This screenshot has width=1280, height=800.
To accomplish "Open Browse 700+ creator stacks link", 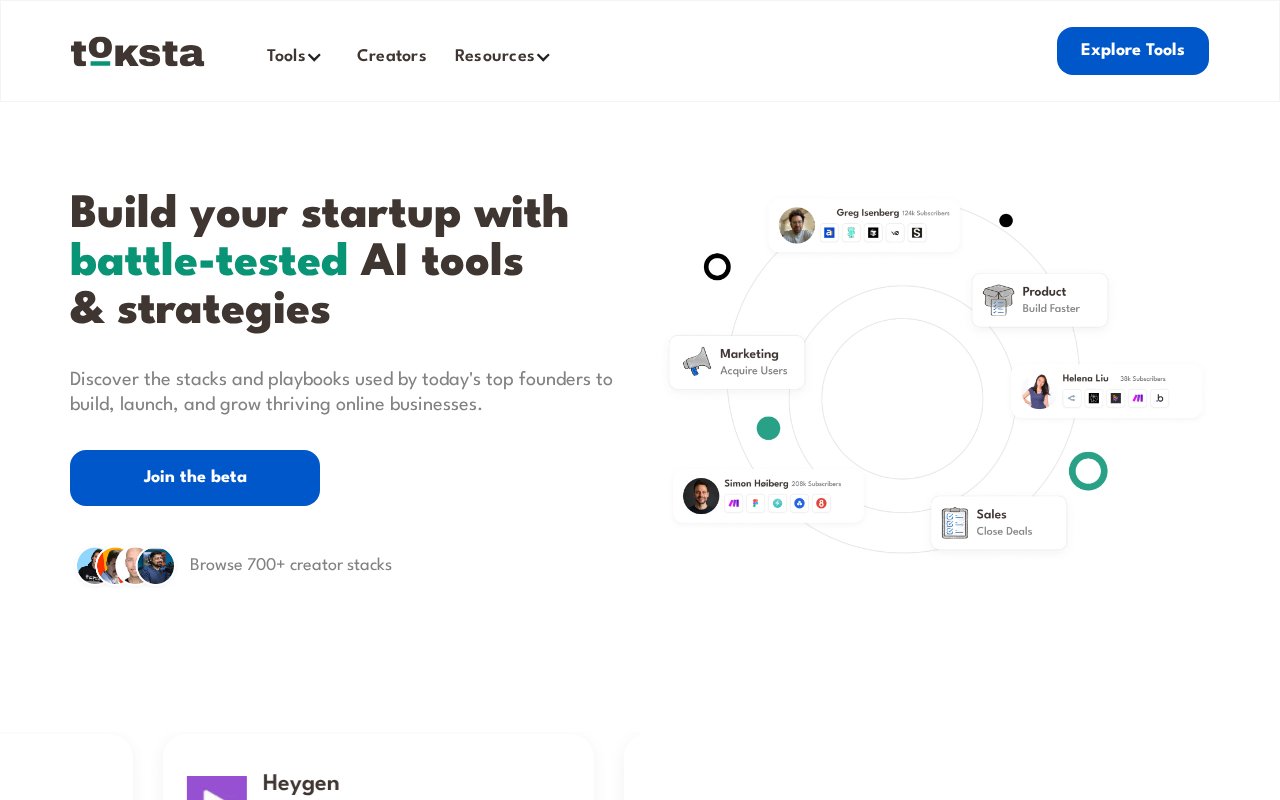I will click(x=291, y=565).
